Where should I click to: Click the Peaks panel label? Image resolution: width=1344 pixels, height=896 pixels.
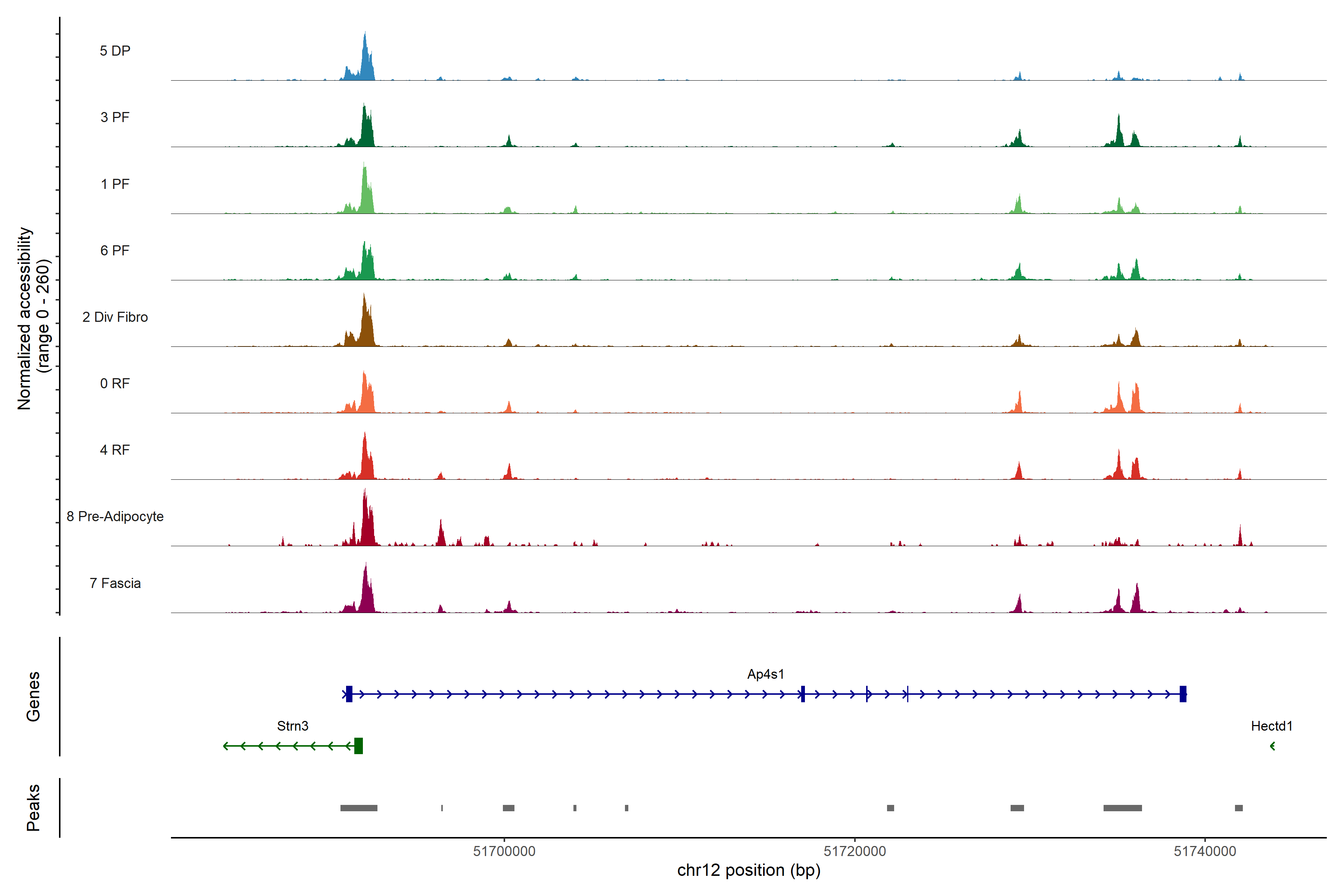pos(33,808)
